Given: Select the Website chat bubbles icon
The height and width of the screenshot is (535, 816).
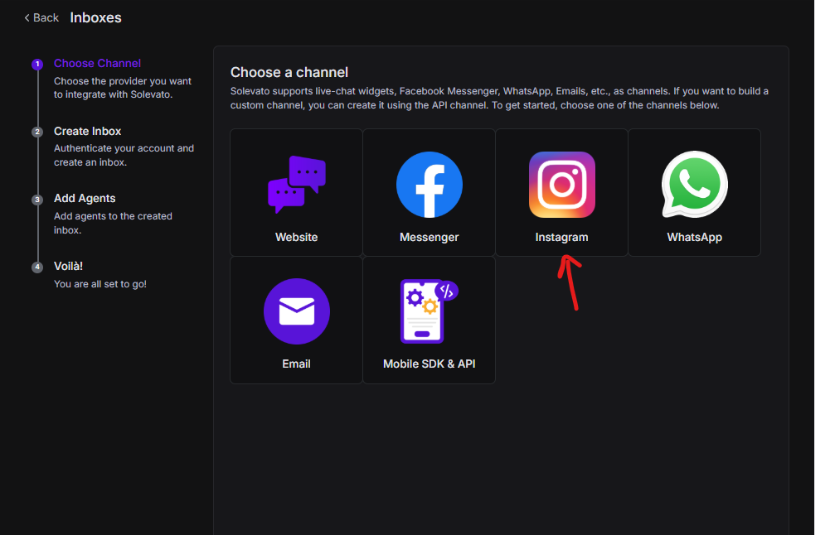Looking at the screenshot, I should 297,185.
